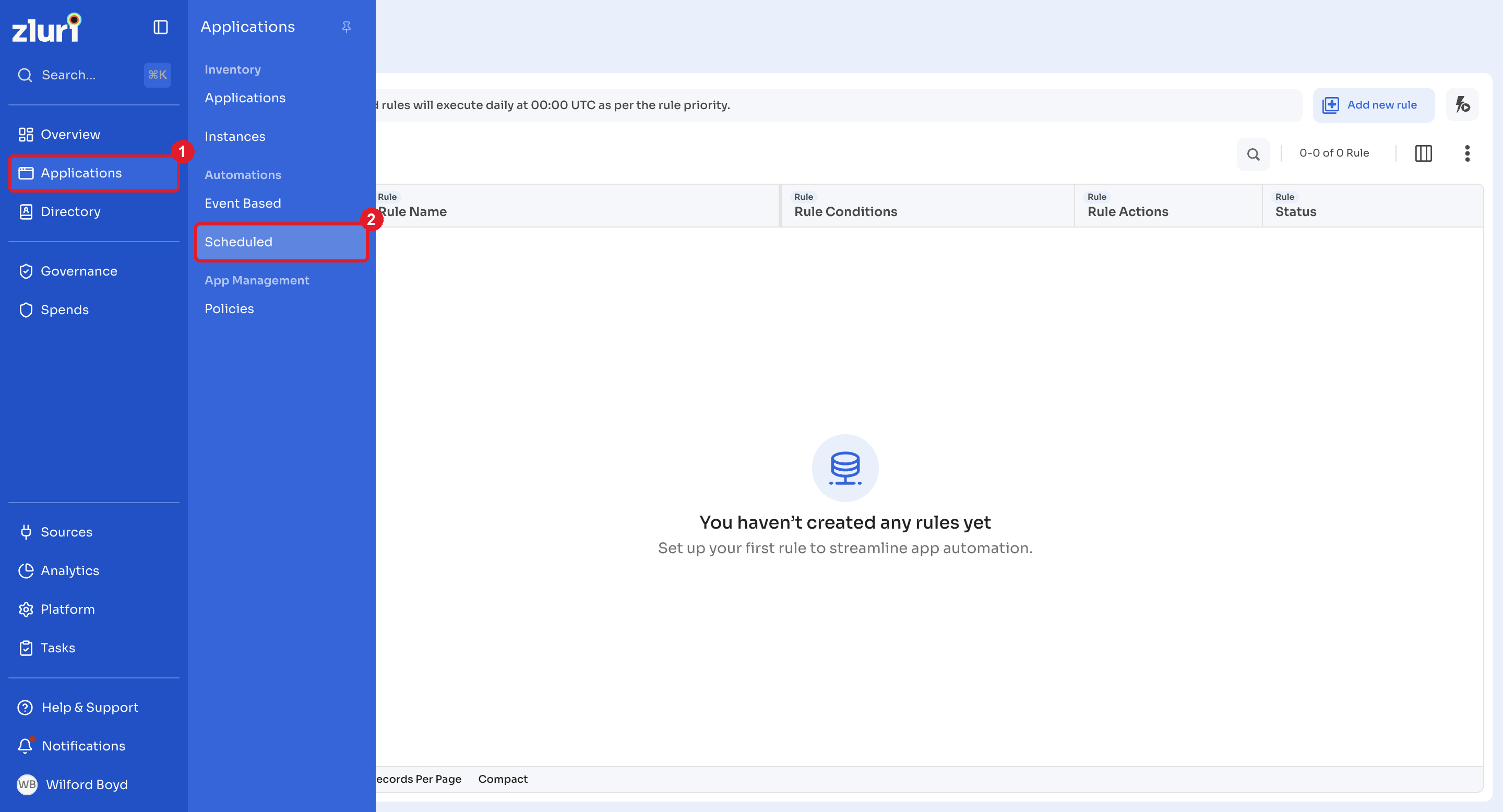Open the Tasks section
The image size is (1503, 812).
point(93,648)
